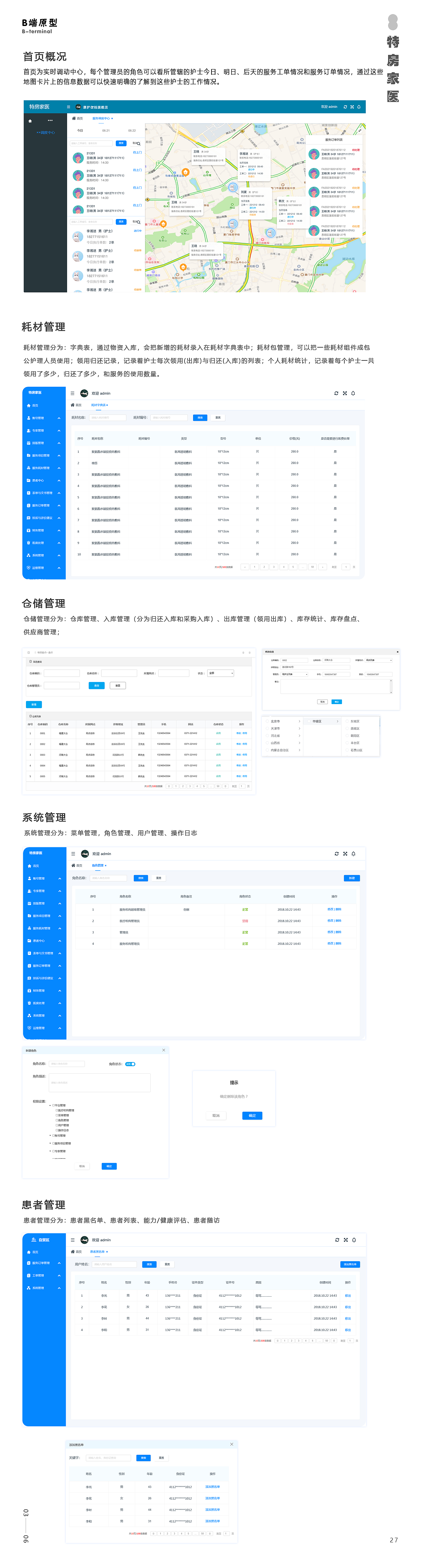Click the hamburger icon in the dashboard's top bar
Viewport: 421px width, 1568px height.
point(69,107)
